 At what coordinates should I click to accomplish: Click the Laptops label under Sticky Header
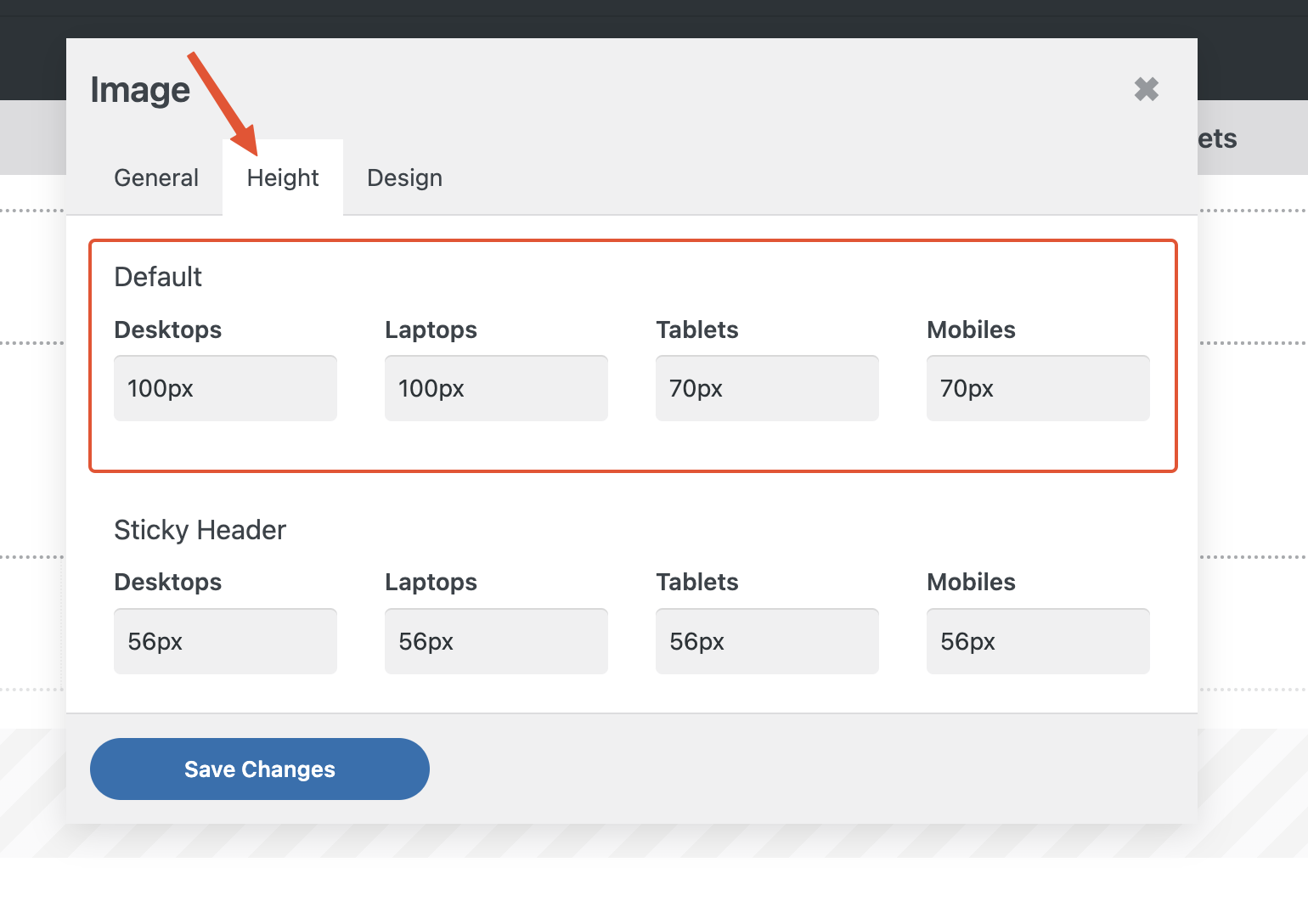(x=431, y=582)
